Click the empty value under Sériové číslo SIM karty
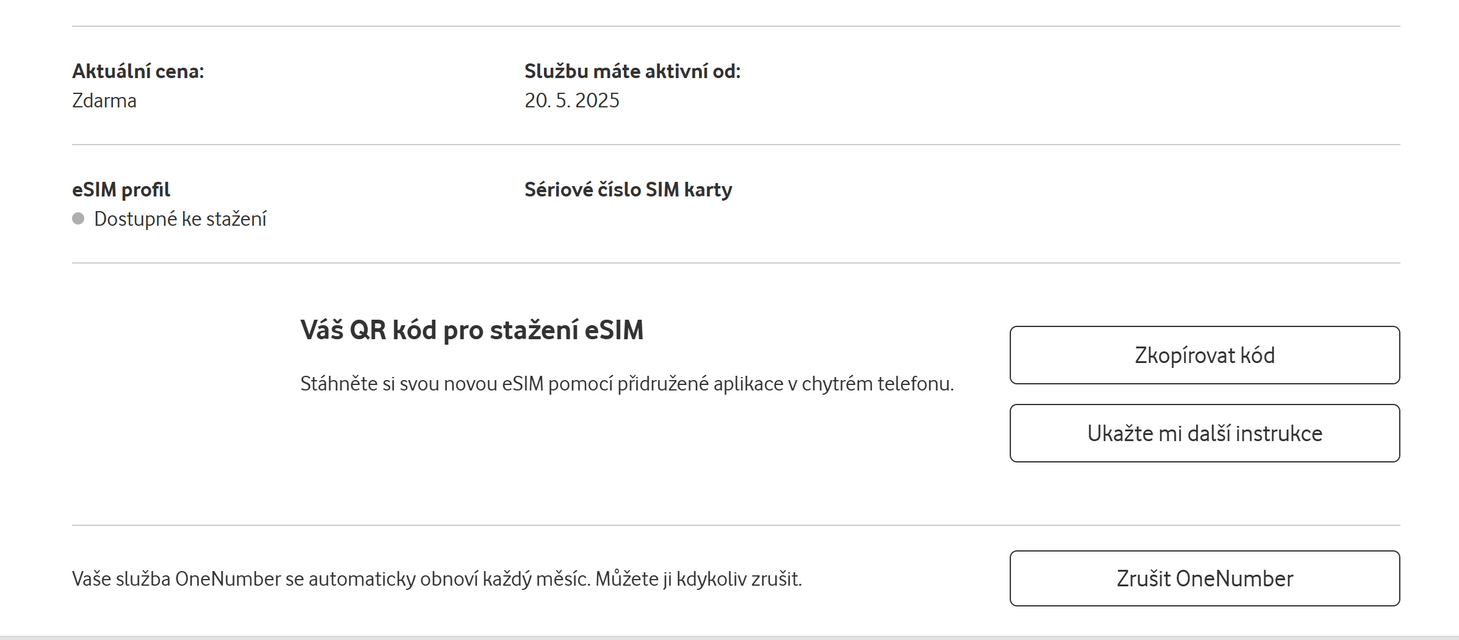This screenshot has width=1459, height=640. 628,219
